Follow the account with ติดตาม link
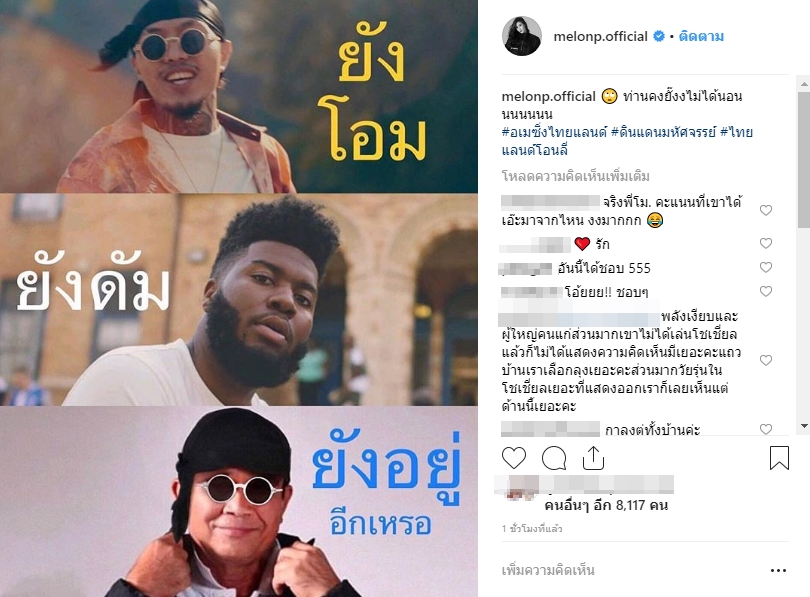 click(701, 36)
